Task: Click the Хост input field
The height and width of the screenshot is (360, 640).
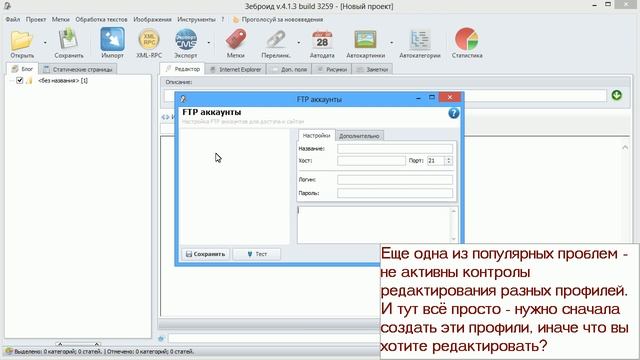Action: pos(371,161)
